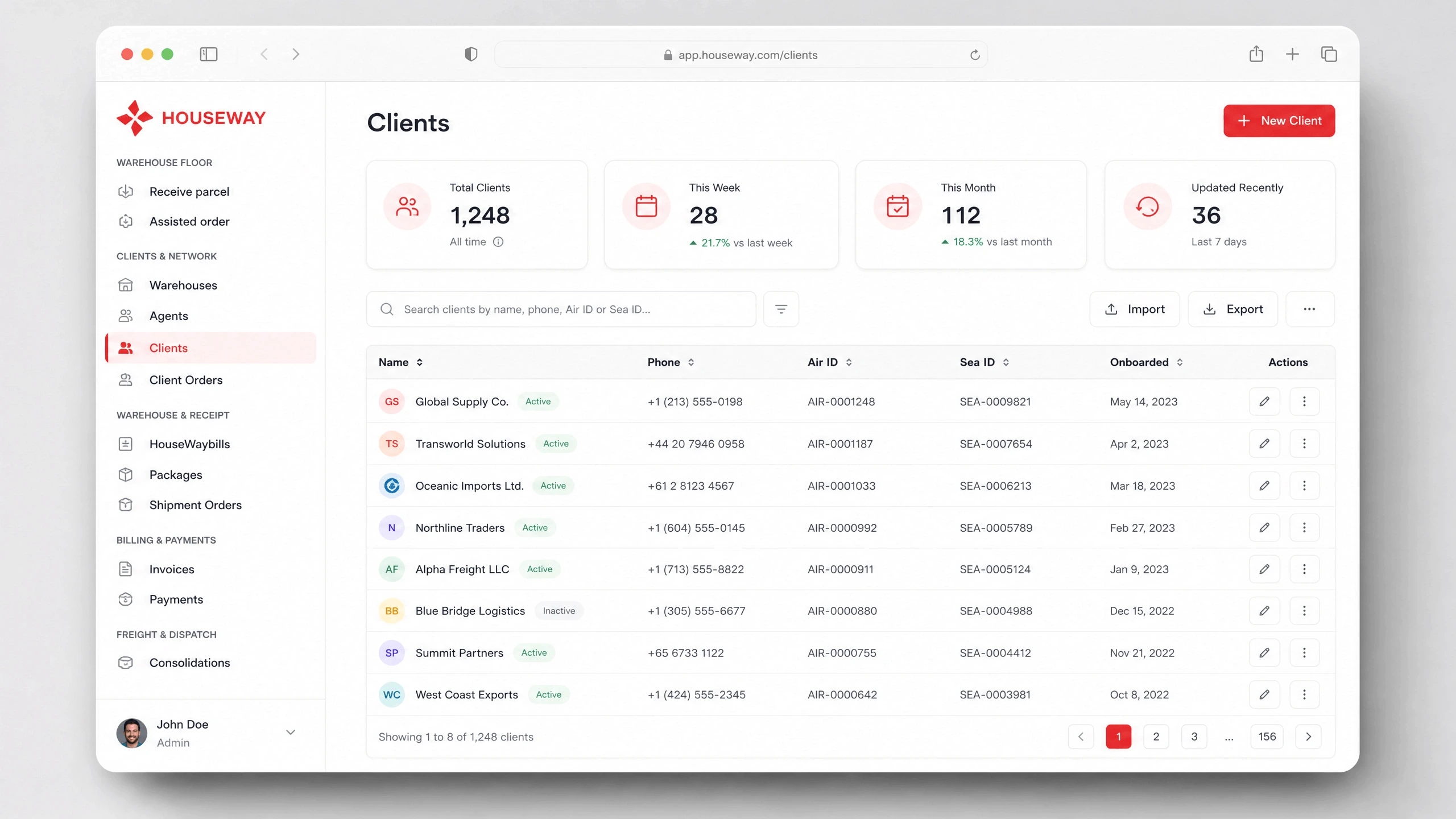The image size is (1456, 819).
Task: Reload the page with the refresh icon
Action: point(975,55)
